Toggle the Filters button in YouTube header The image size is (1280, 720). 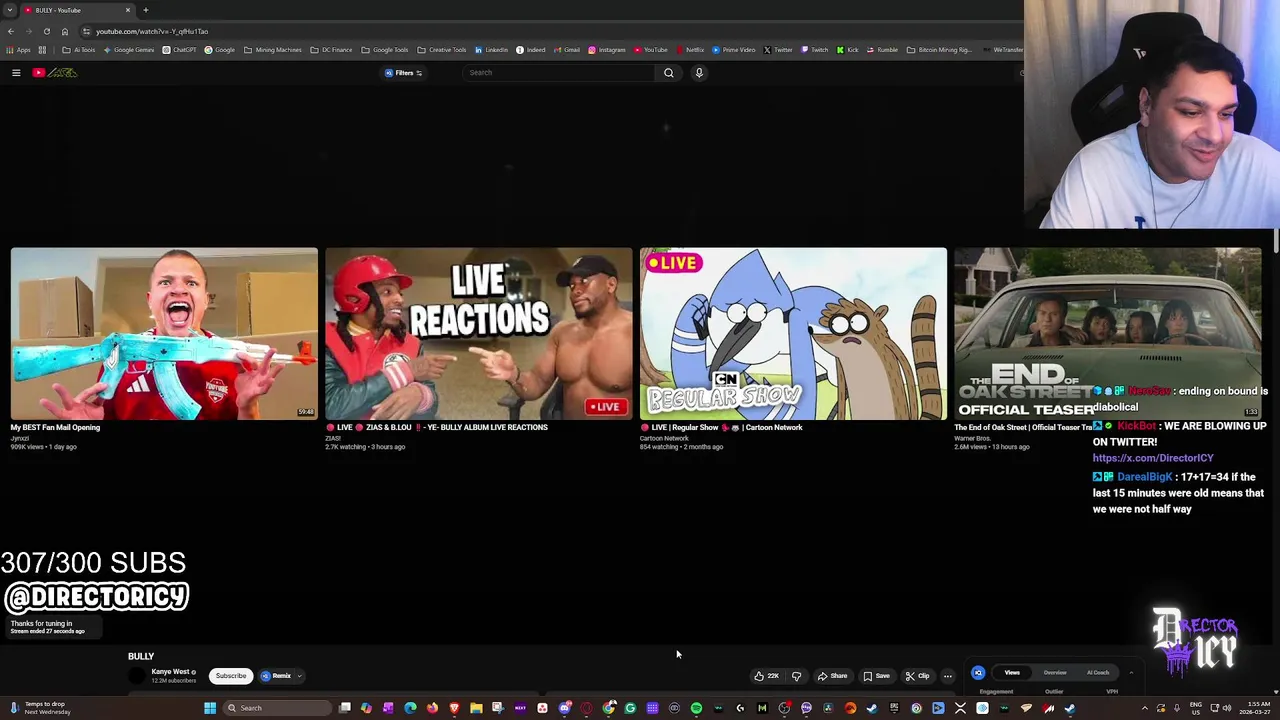[404, 72]
